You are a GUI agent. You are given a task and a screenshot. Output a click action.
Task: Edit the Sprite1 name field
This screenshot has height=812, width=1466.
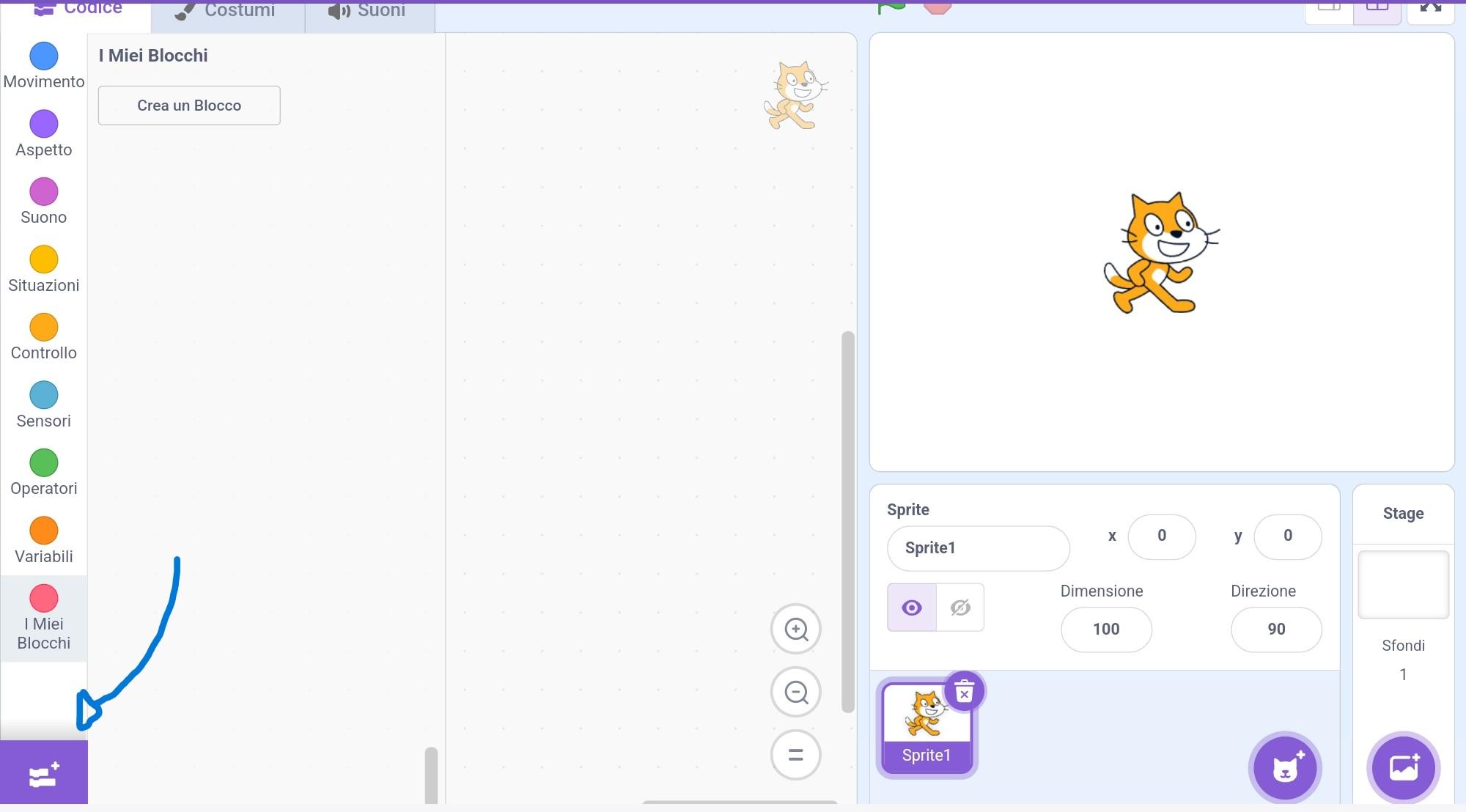point(979,548)
